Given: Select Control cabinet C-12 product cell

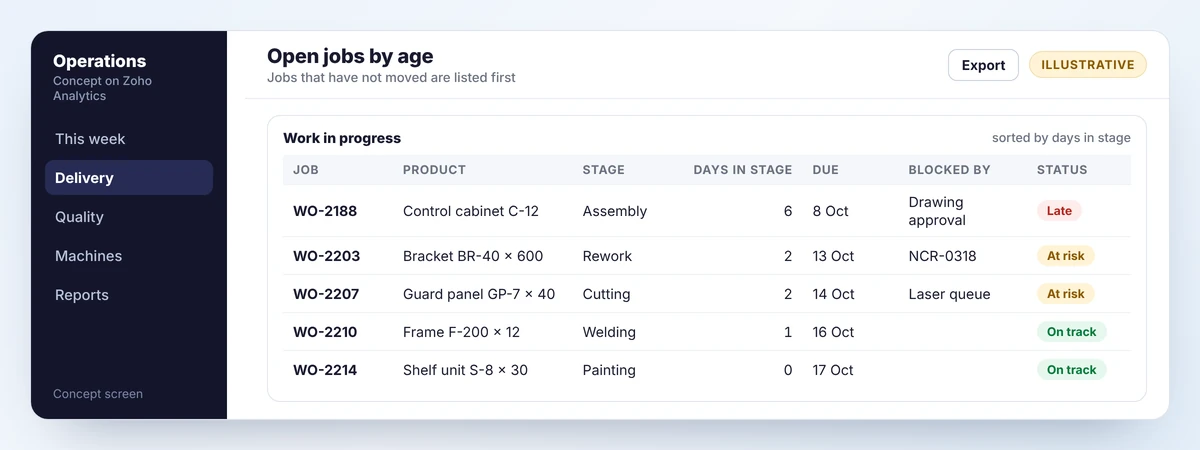Looking at the screenshot, I should tap(471, 211).
